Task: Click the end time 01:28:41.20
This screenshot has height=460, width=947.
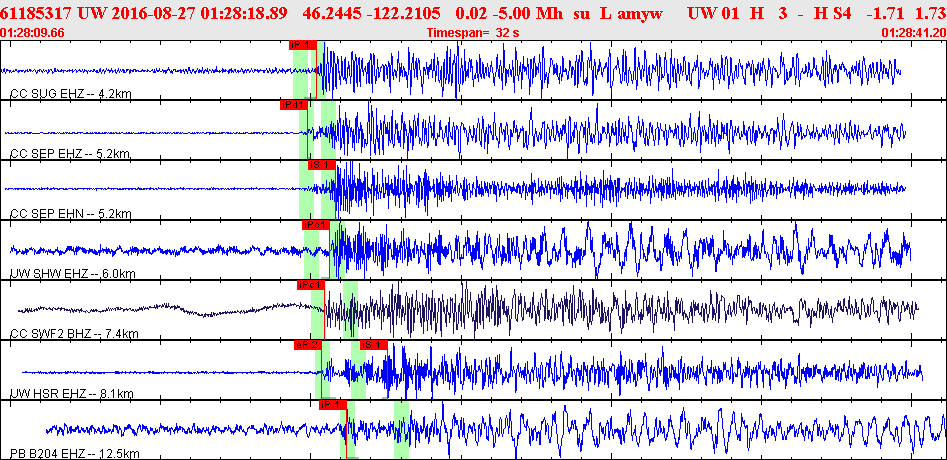Action: 913,33
